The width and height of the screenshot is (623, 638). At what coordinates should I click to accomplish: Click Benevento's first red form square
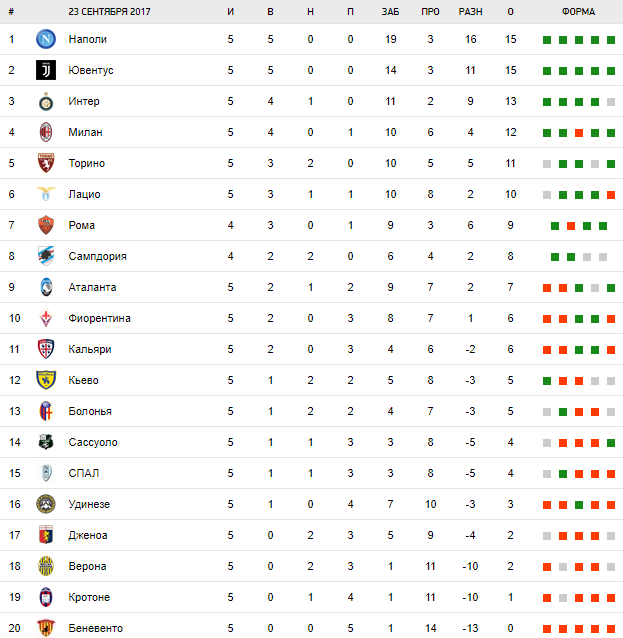(x=547, y=629)
